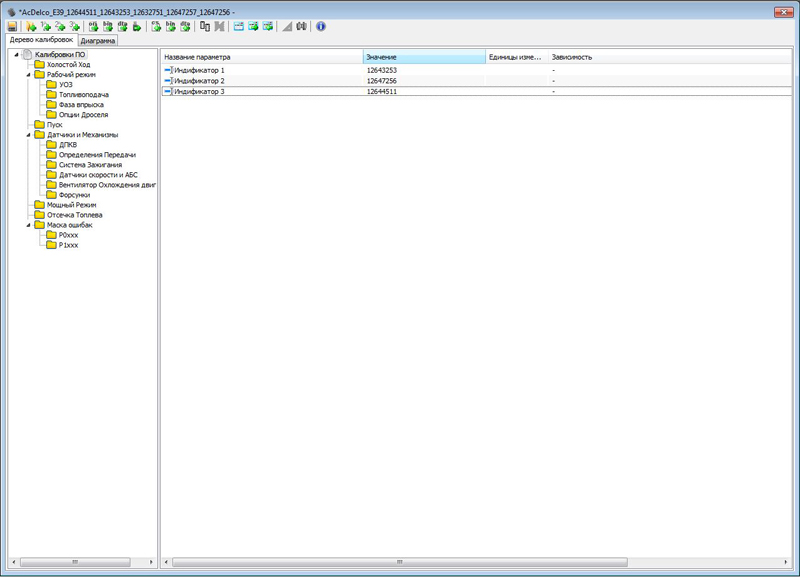Click the folder icon beside P0xxx
This screenshot has width=800, height=577.
tap(51, 235)
